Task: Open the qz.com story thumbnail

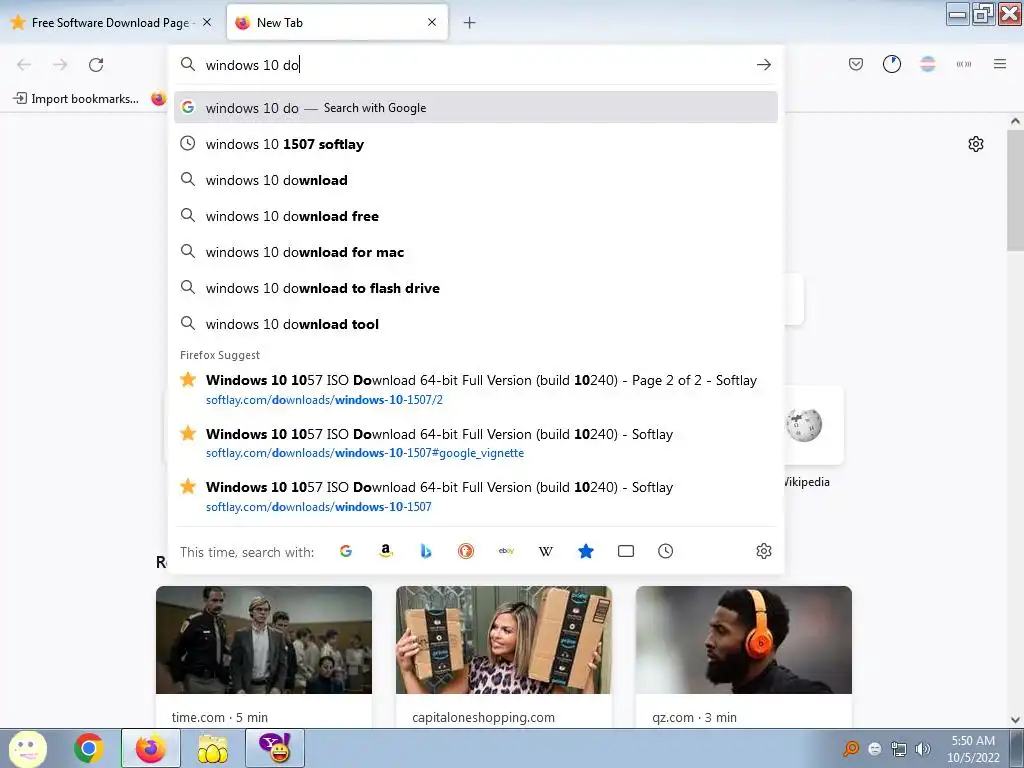Action: pos(743,639)
